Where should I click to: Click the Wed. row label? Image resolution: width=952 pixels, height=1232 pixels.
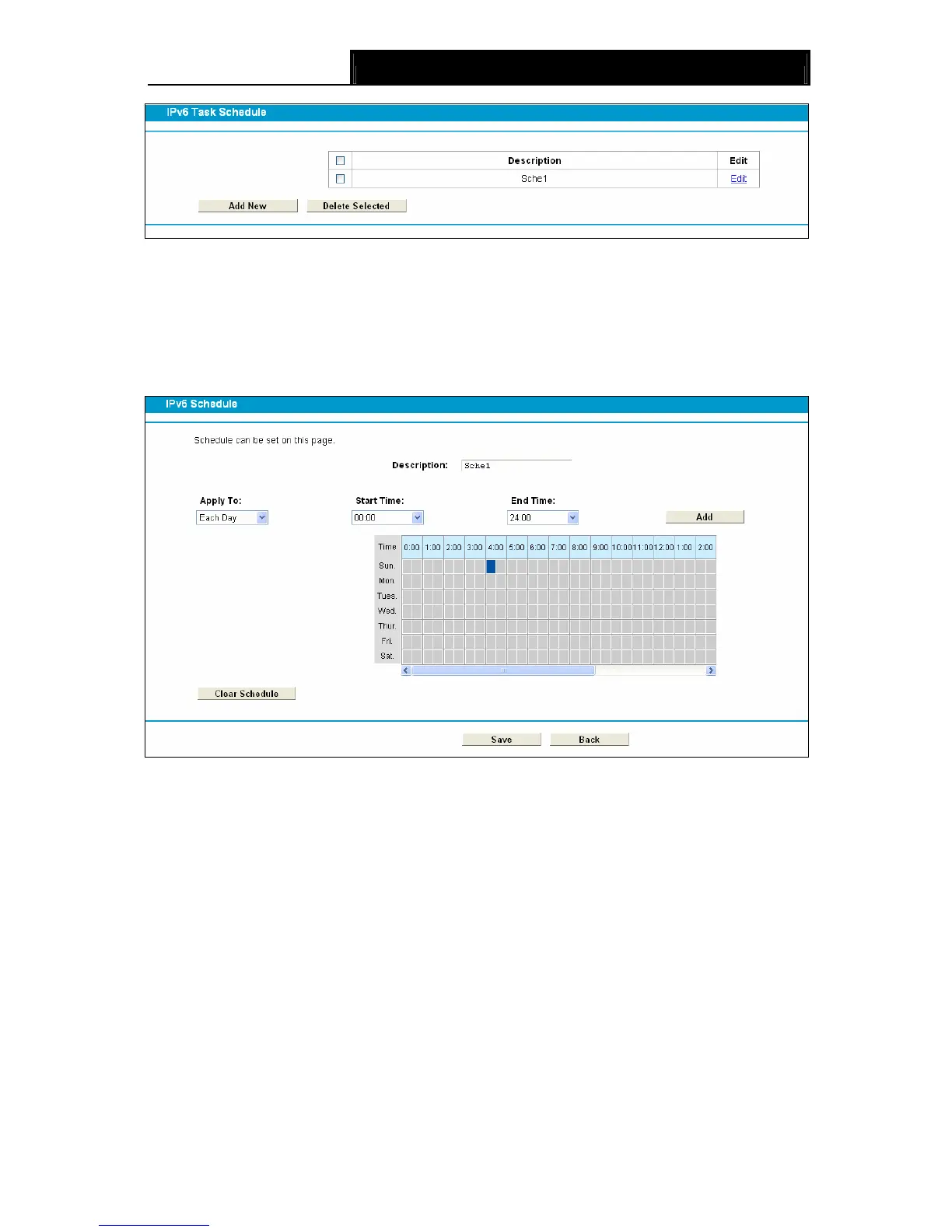[x=387, y=611]
